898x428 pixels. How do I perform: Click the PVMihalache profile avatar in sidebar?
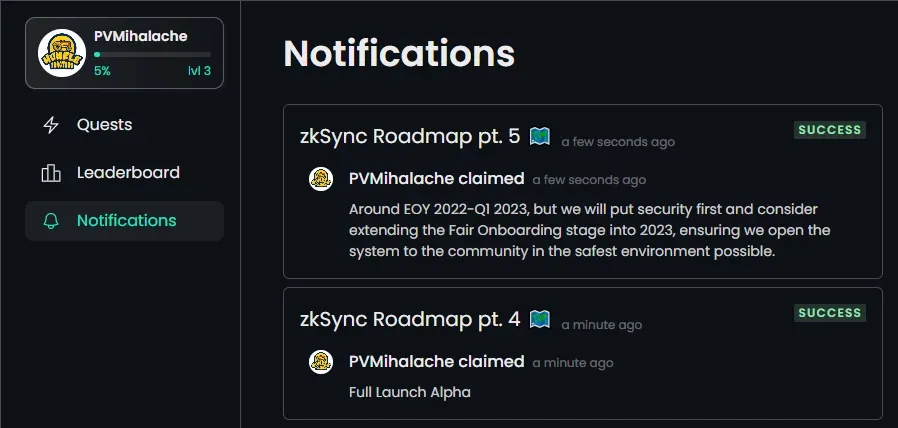pyautogui.click(x=62, y=53)
